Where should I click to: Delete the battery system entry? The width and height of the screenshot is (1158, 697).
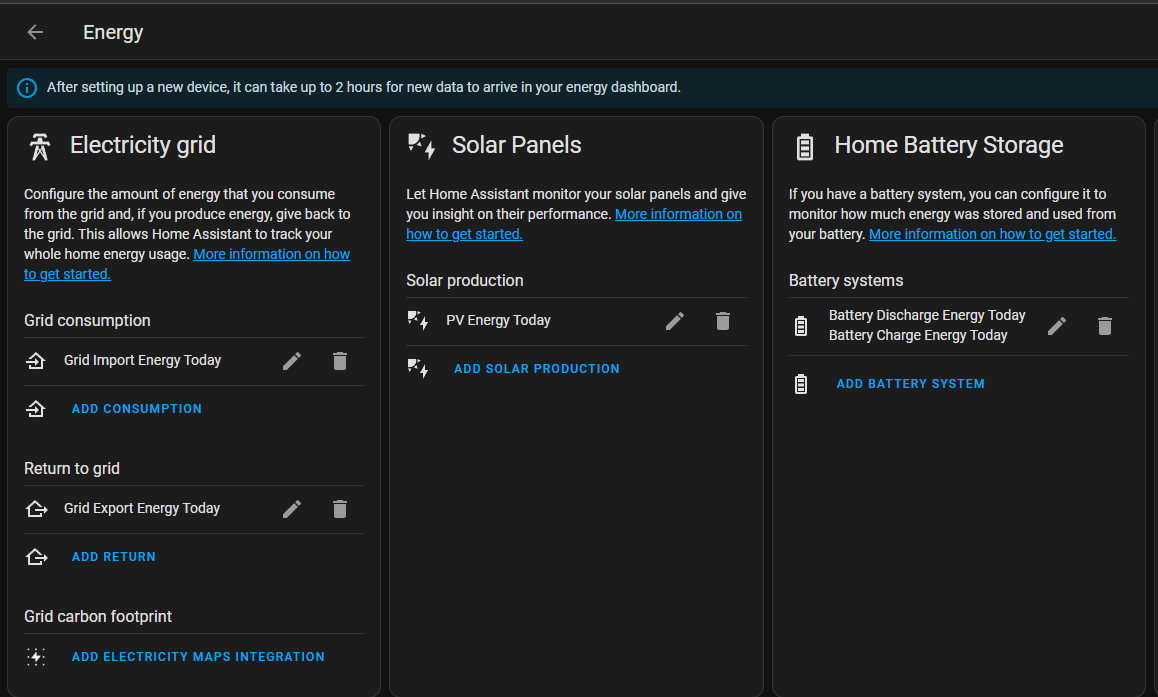pyautogui.click(x=1105, y=325)
